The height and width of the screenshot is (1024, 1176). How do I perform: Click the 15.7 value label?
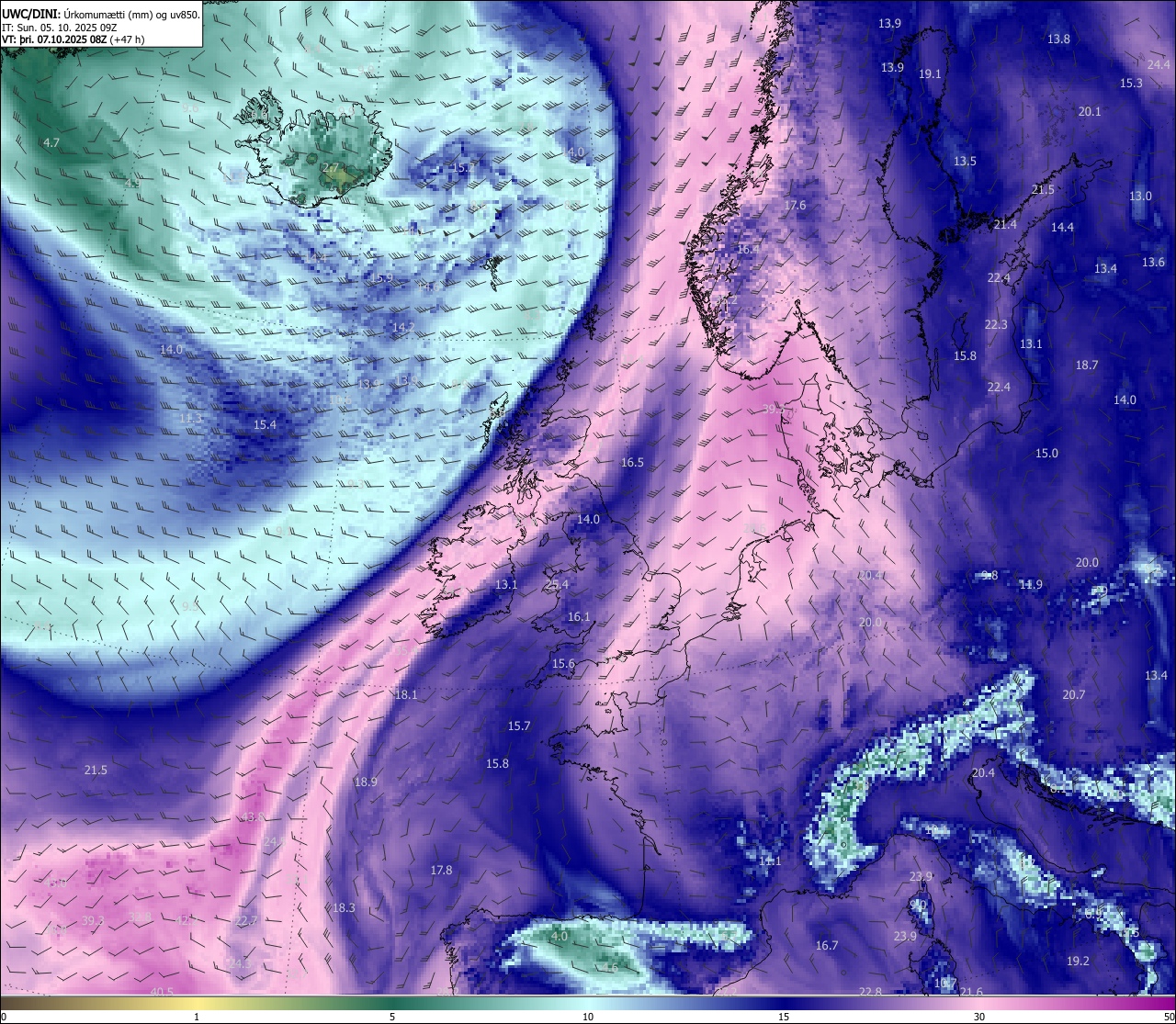519,726
